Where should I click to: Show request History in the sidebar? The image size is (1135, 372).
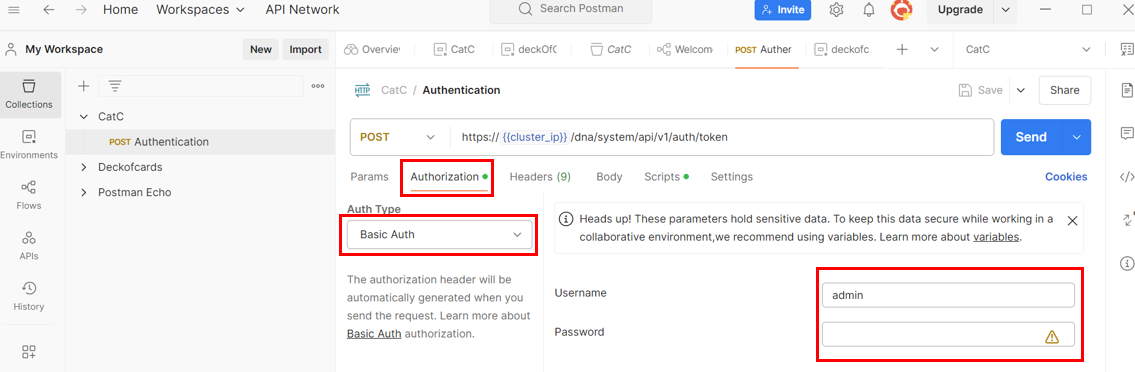tap(29, 297)
